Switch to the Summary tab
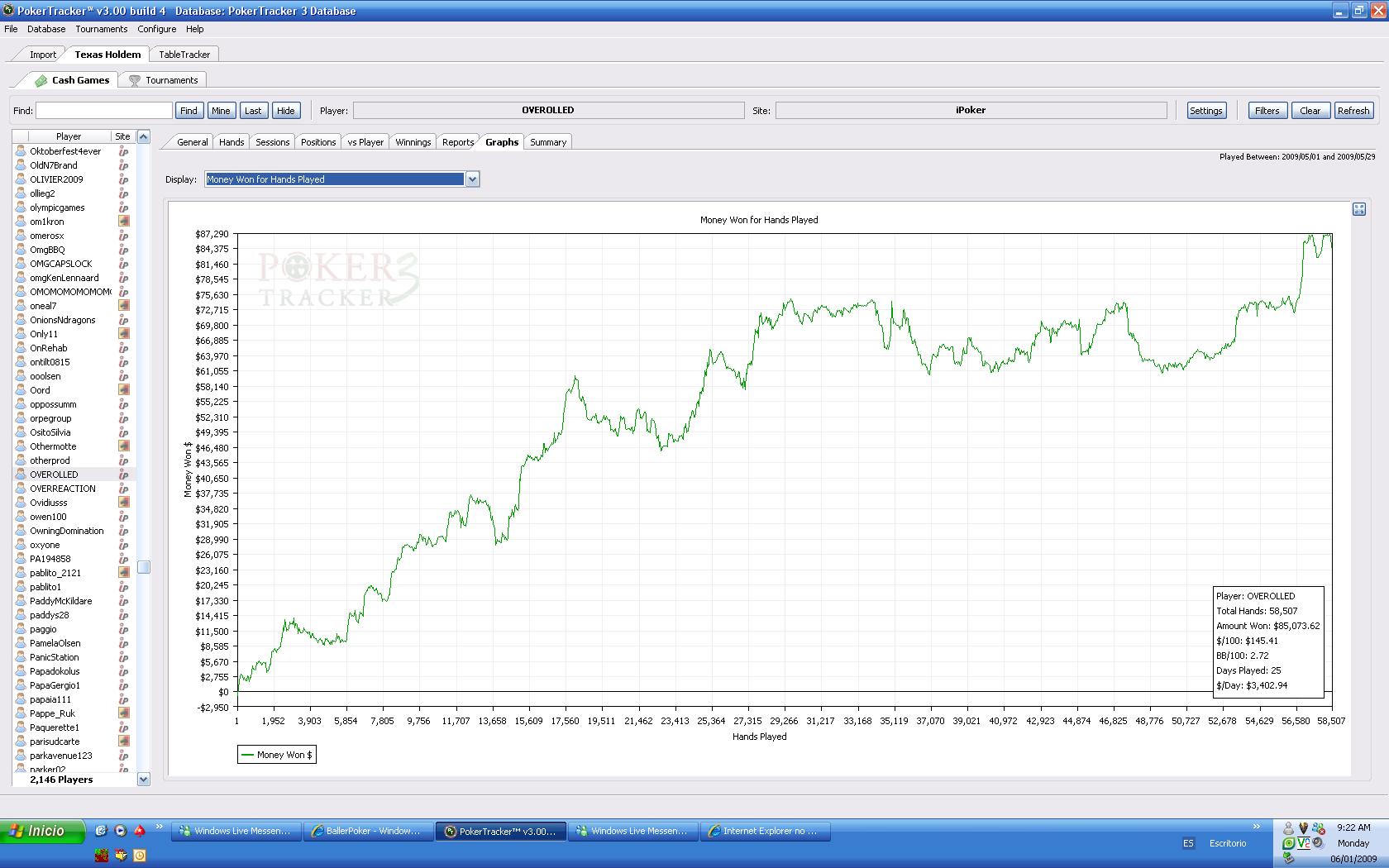This screenshot has width=1389, height=868. click(548, 142)
